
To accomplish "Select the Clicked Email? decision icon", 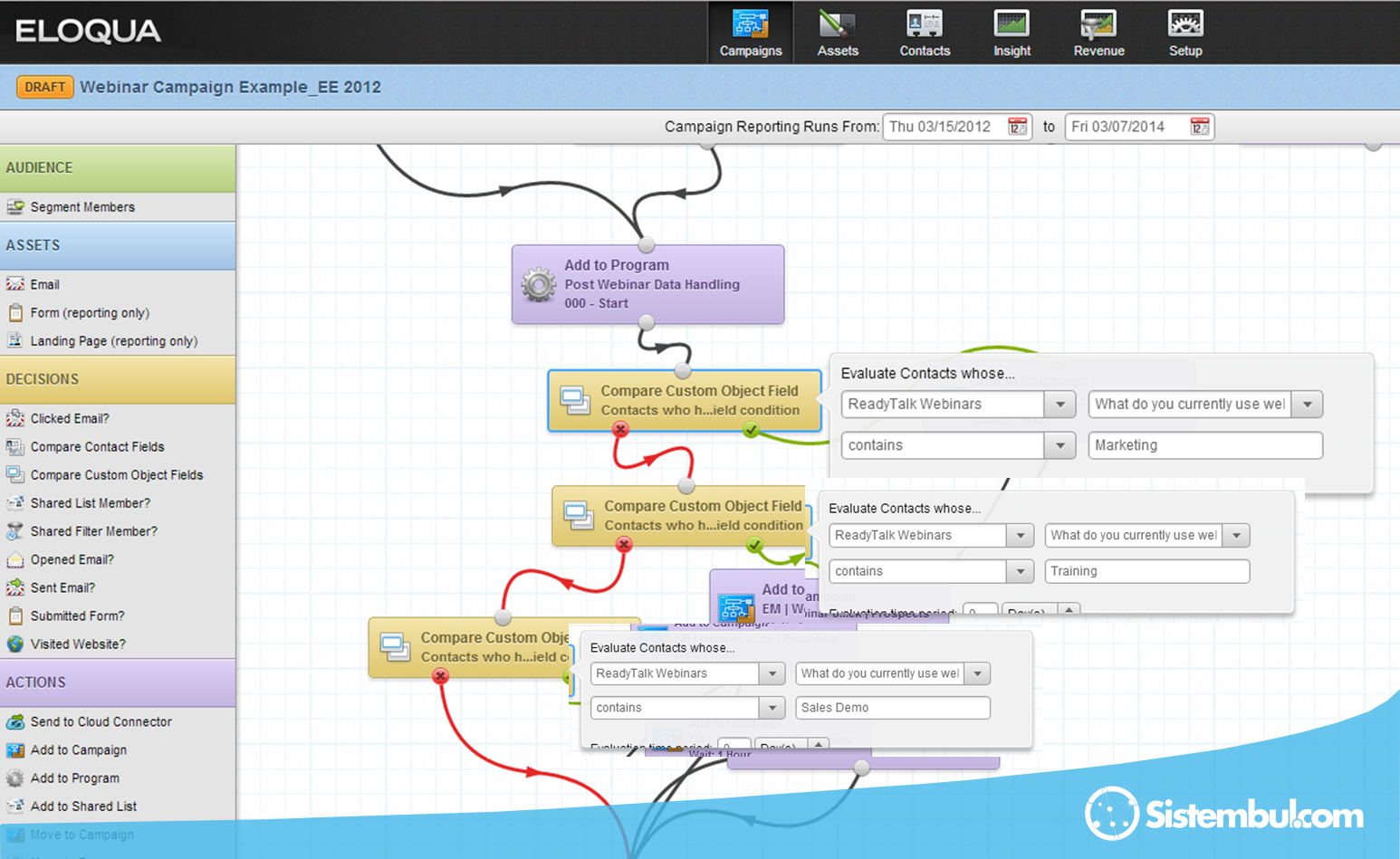I will 15,418.
